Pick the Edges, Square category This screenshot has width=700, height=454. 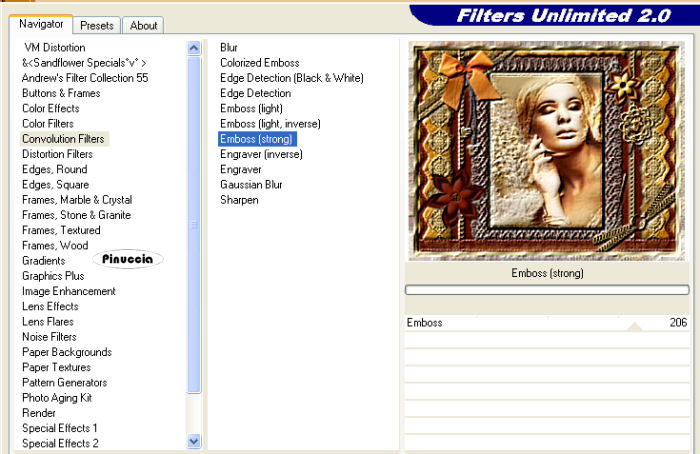[x=55, y=184]
